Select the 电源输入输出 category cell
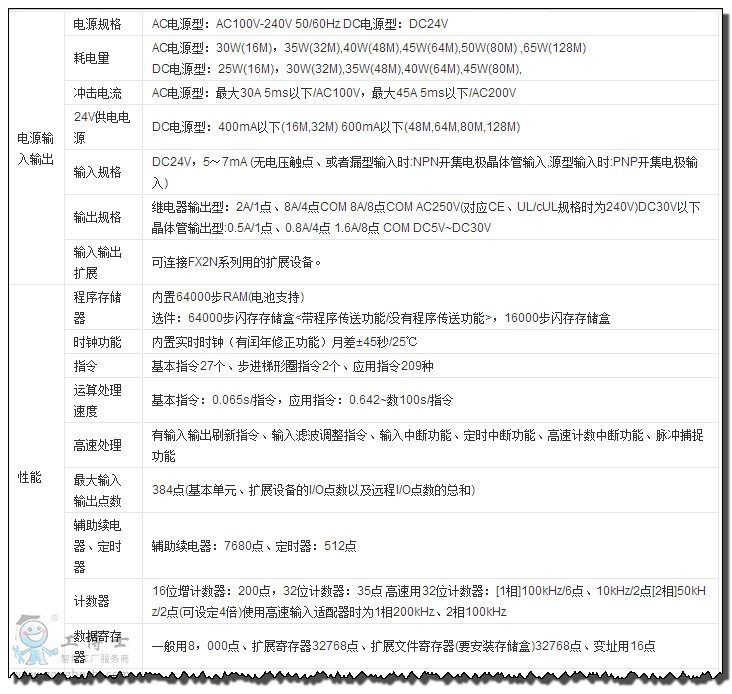Viewport: 732px width, 694px height. [x=36, y=148]
